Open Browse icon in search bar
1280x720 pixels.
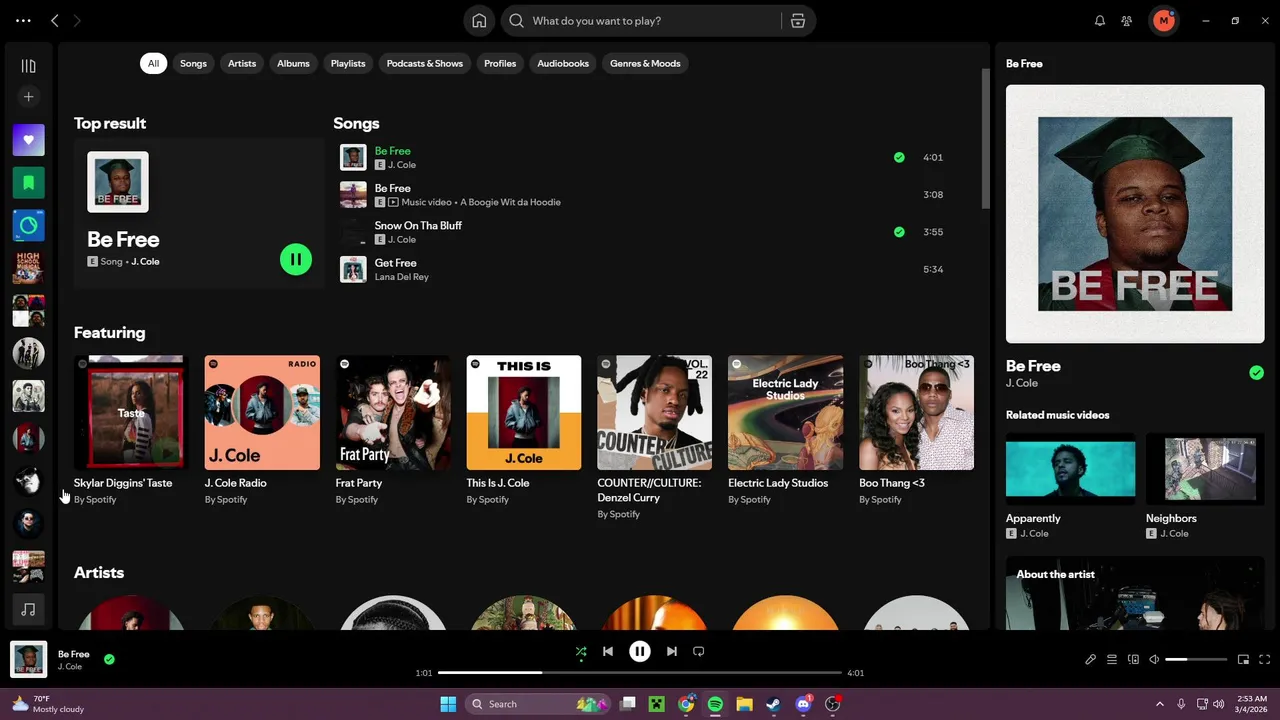(x=797, y=21)
